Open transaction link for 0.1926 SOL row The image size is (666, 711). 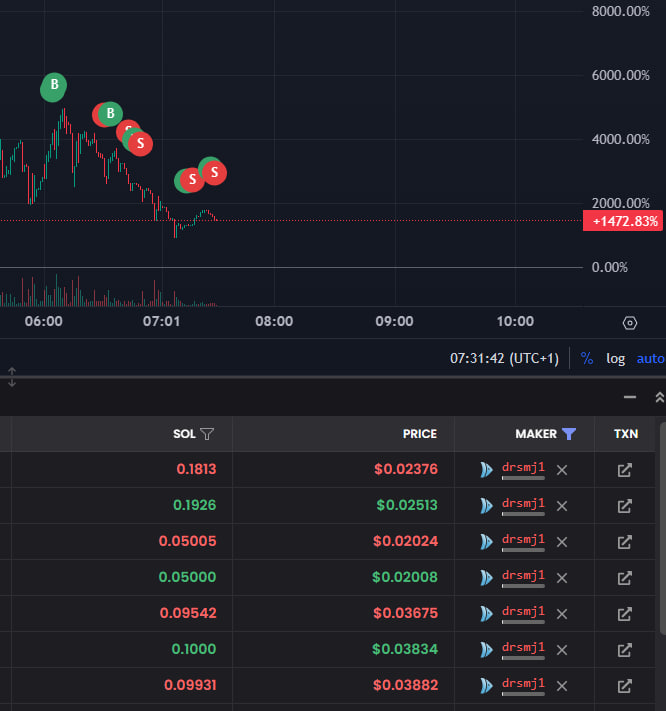625,506
